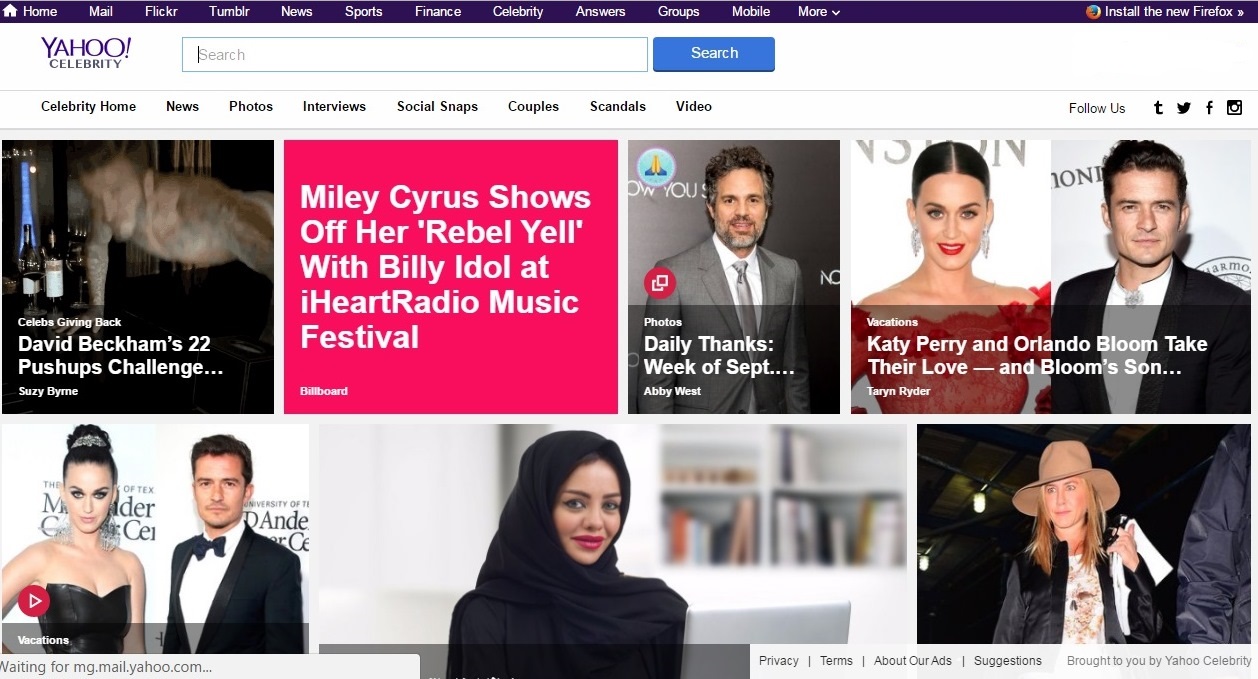
Task: Open the Yahoo Home icon link
Action: pos(11,11)
